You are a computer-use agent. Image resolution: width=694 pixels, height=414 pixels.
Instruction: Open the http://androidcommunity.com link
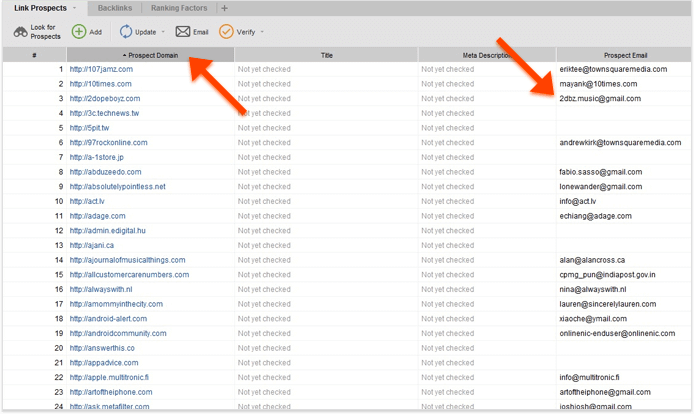[118, 333]
